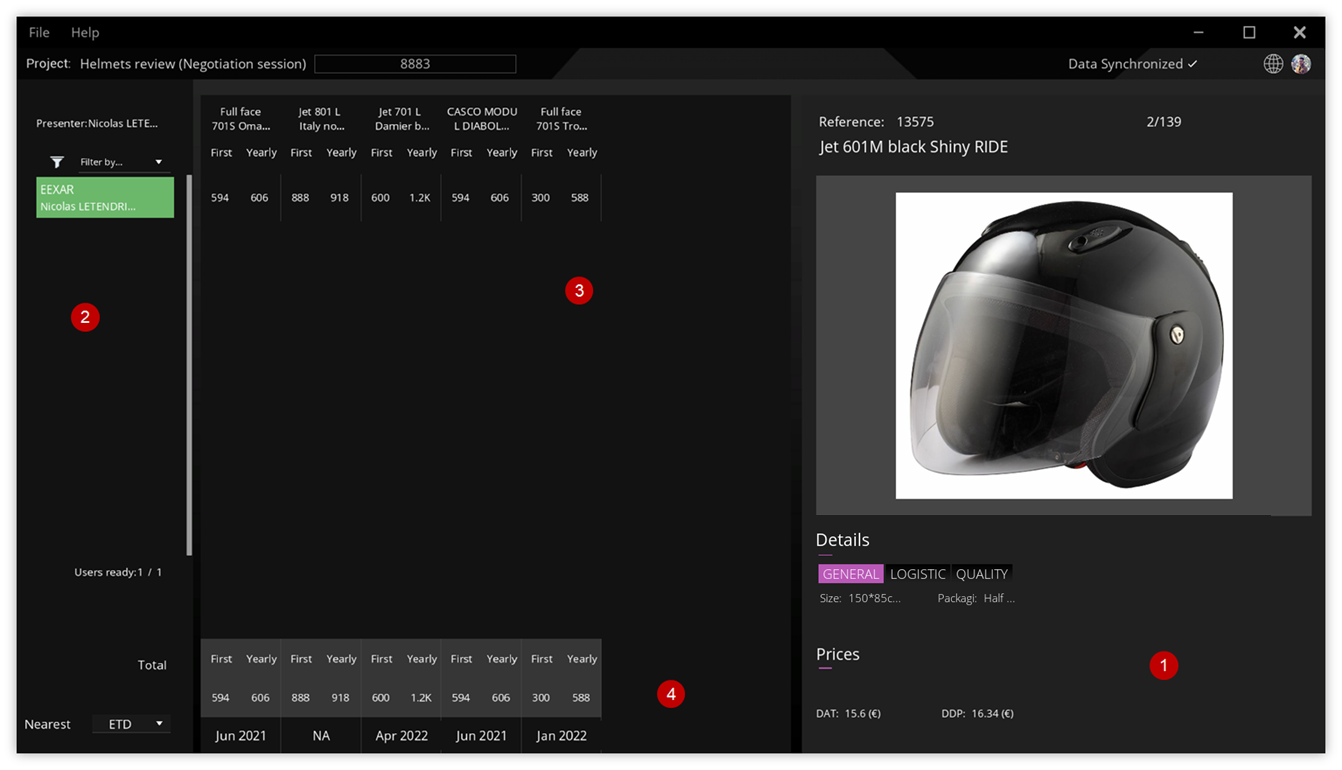Click the Helmets review project name
The width and height of the screenshot is (1342, 770).
tap(193, 64)
